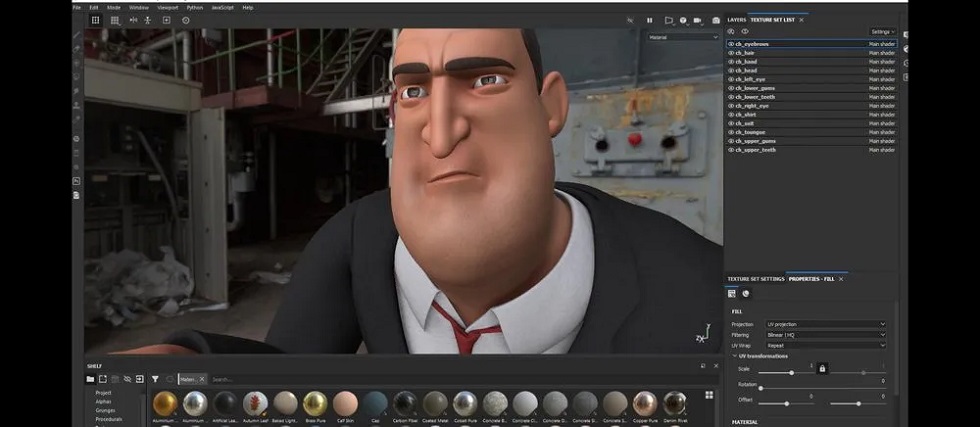Click the shelf grid view icon
Image resolution: width=980 pixels, height=427 pixels.
pyautogui.click(x=709, y=395)
